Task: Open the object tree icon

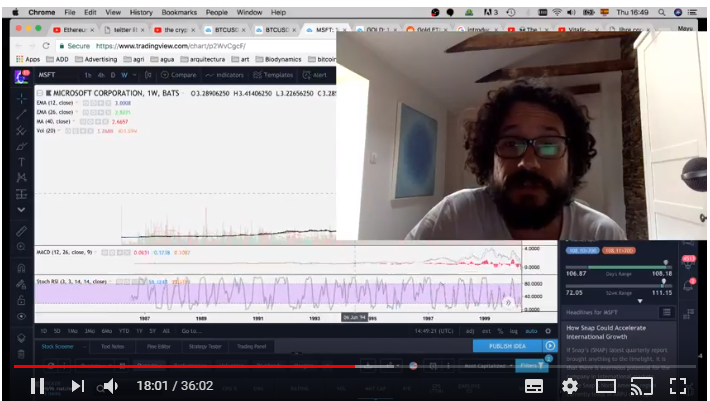Action: (21, 338)
